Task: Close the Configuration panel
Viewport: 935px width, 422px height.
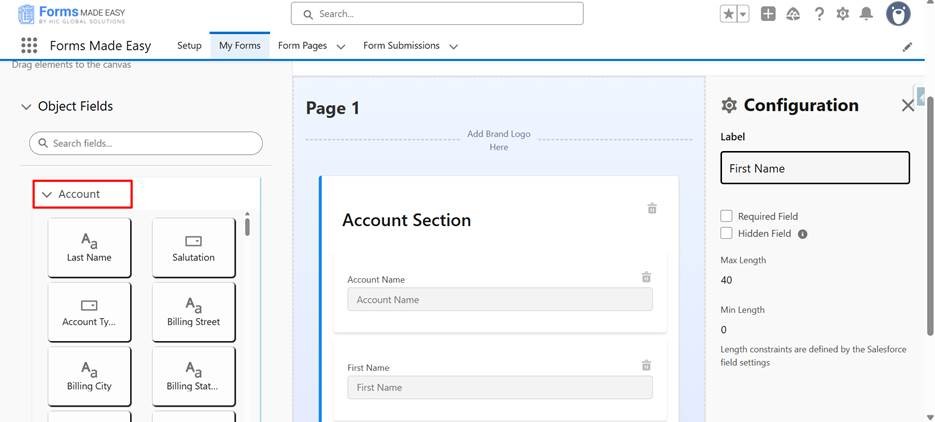Action: pyautogui.click(x=907, y=105)
